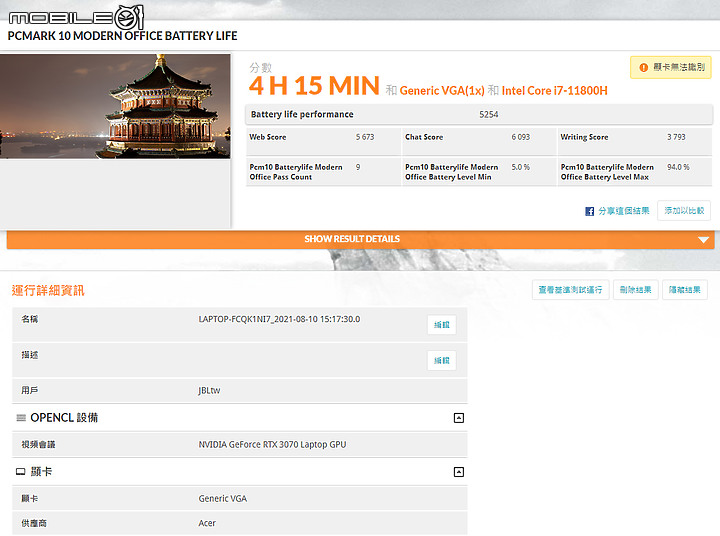
Task: Click the Battery Level Max value 94.0 %
Action: [678, 167]
